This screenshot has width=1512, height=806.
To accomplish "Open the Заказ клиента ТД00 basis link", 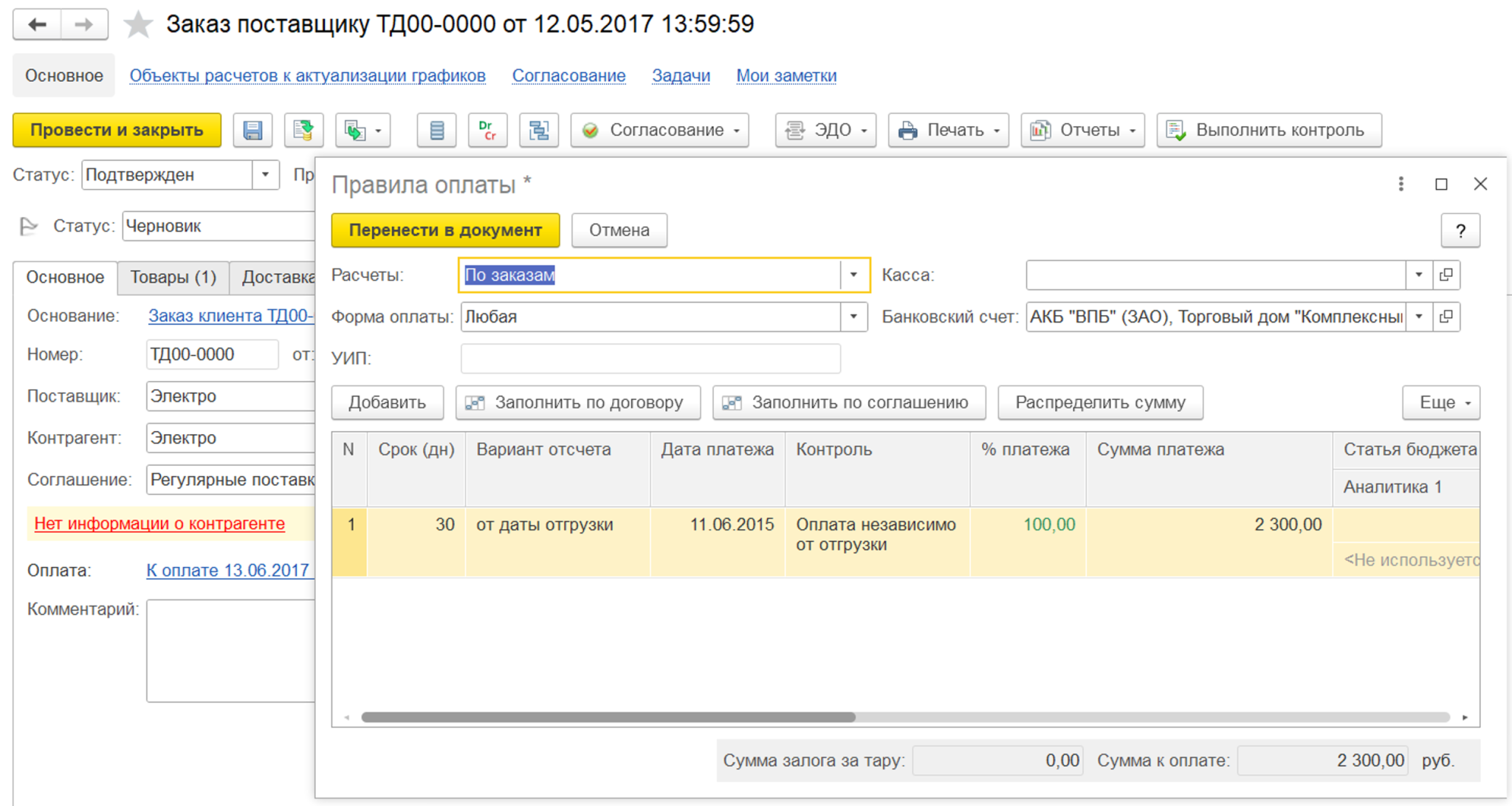I will click(x=231, y=316).
